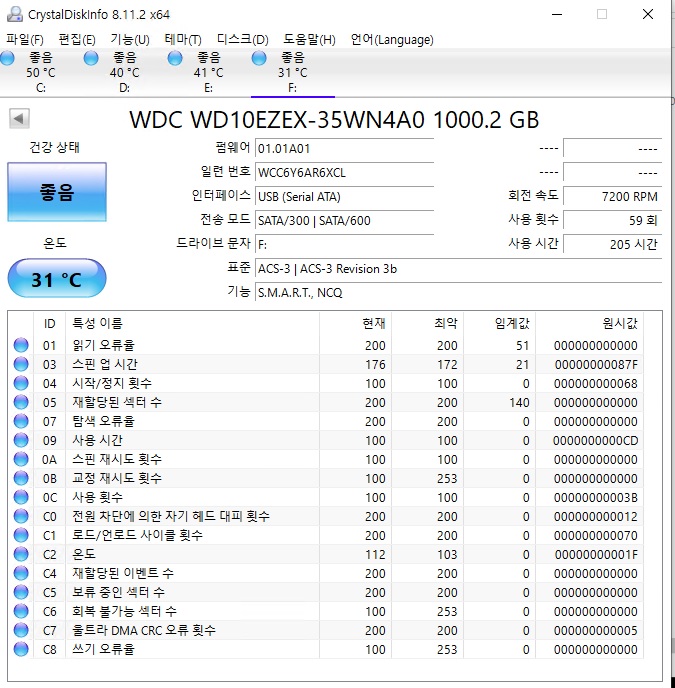The image size is (675, 688).
Task: Click status orb for 05 재할당된 섹터 수
Action: (21, 402)
